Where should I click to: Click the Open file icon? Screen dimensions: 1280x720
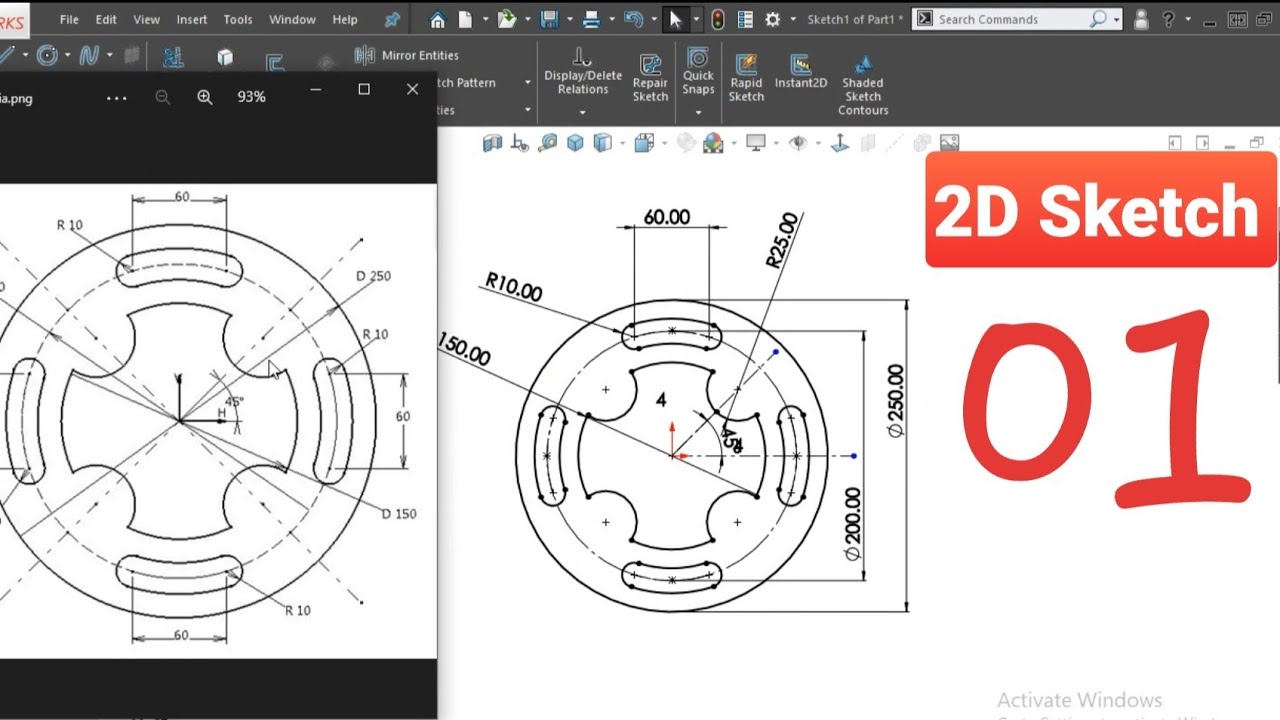tap(507, 19)
